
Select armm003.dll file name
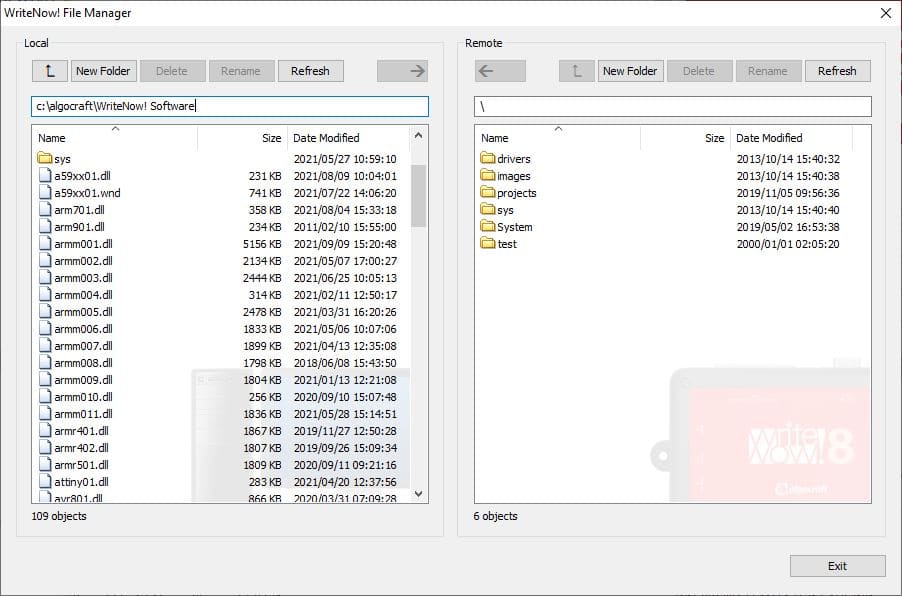[83, 278]
